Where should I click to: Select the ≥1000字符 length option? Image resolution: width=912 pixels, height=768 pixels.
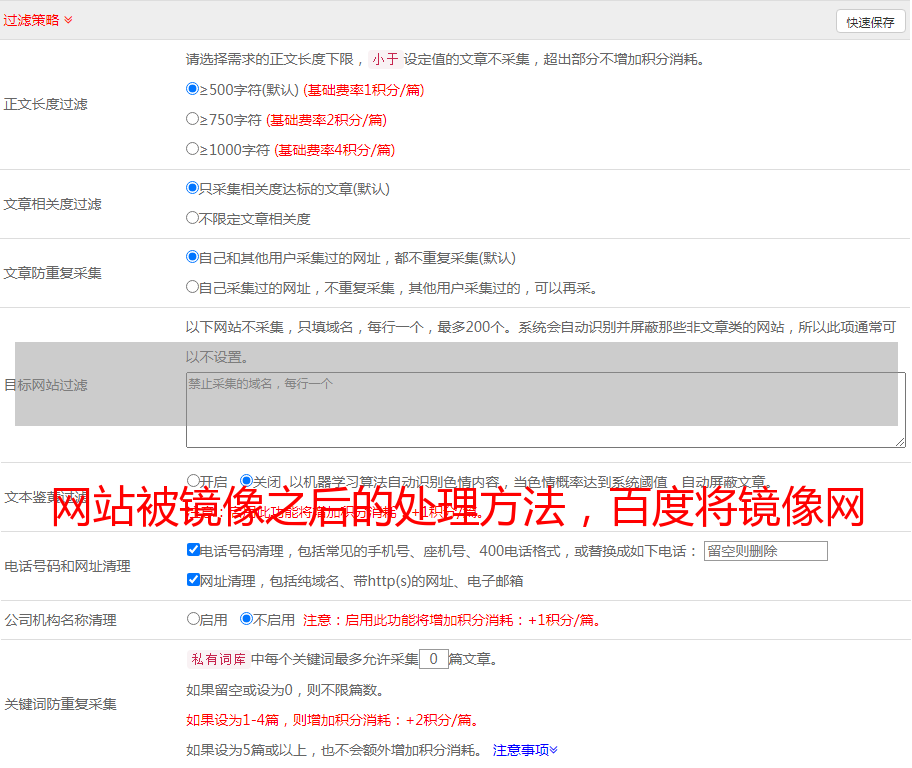tap(193, 149)
